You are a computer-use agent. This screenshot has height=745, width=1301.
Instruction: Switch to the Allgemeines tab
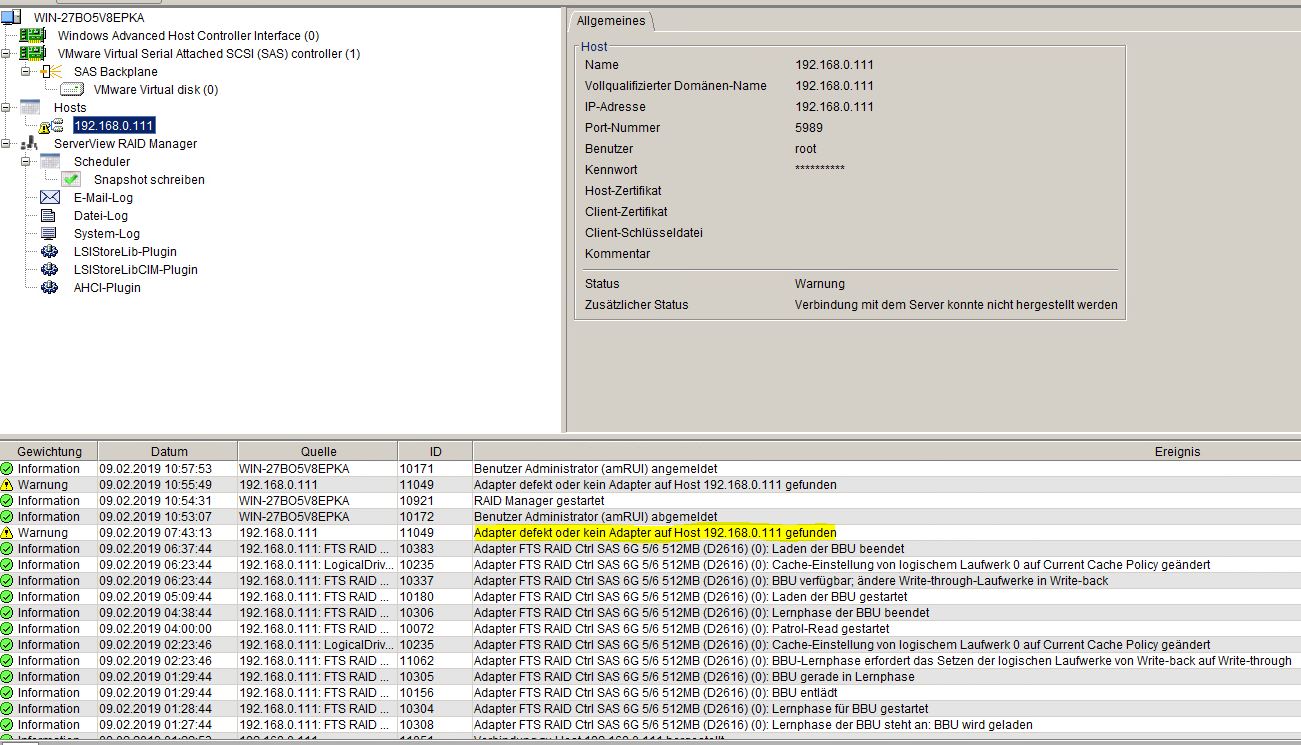611,21
